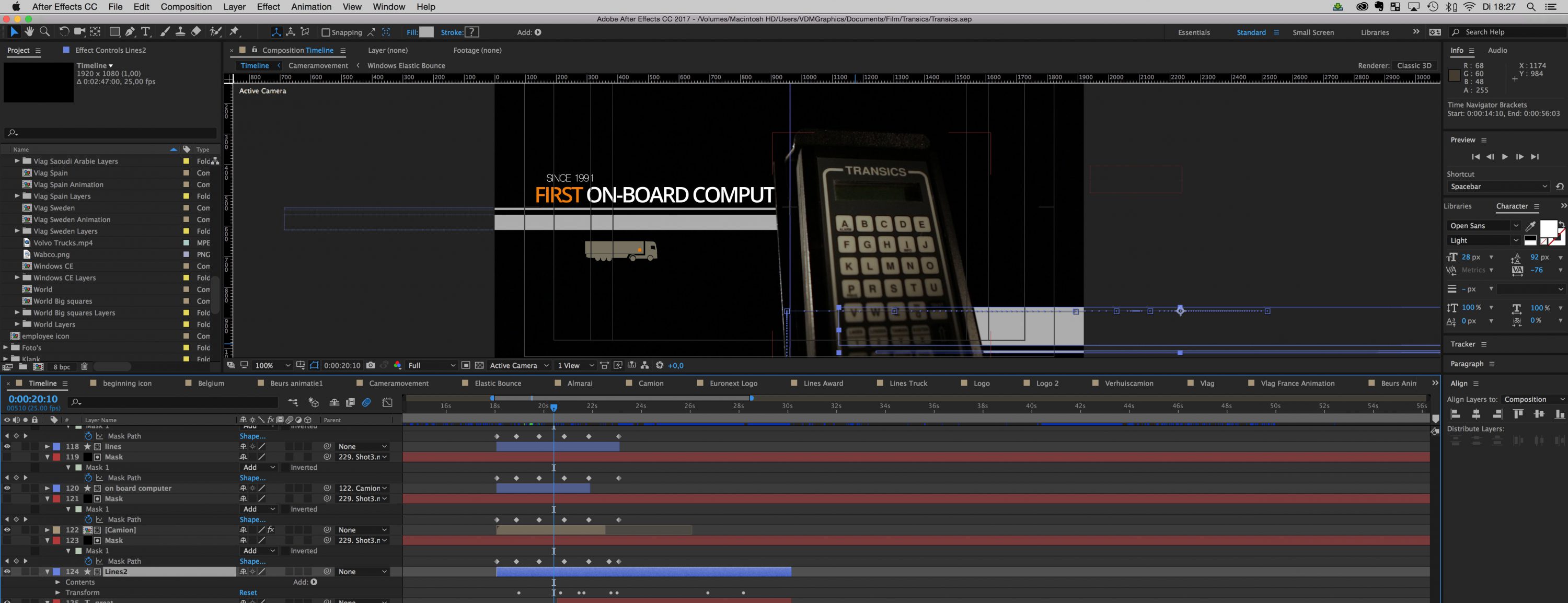Select the Selection arrow tool
The height and width of the screenshot is (603, 1568).
coord(14,32)
